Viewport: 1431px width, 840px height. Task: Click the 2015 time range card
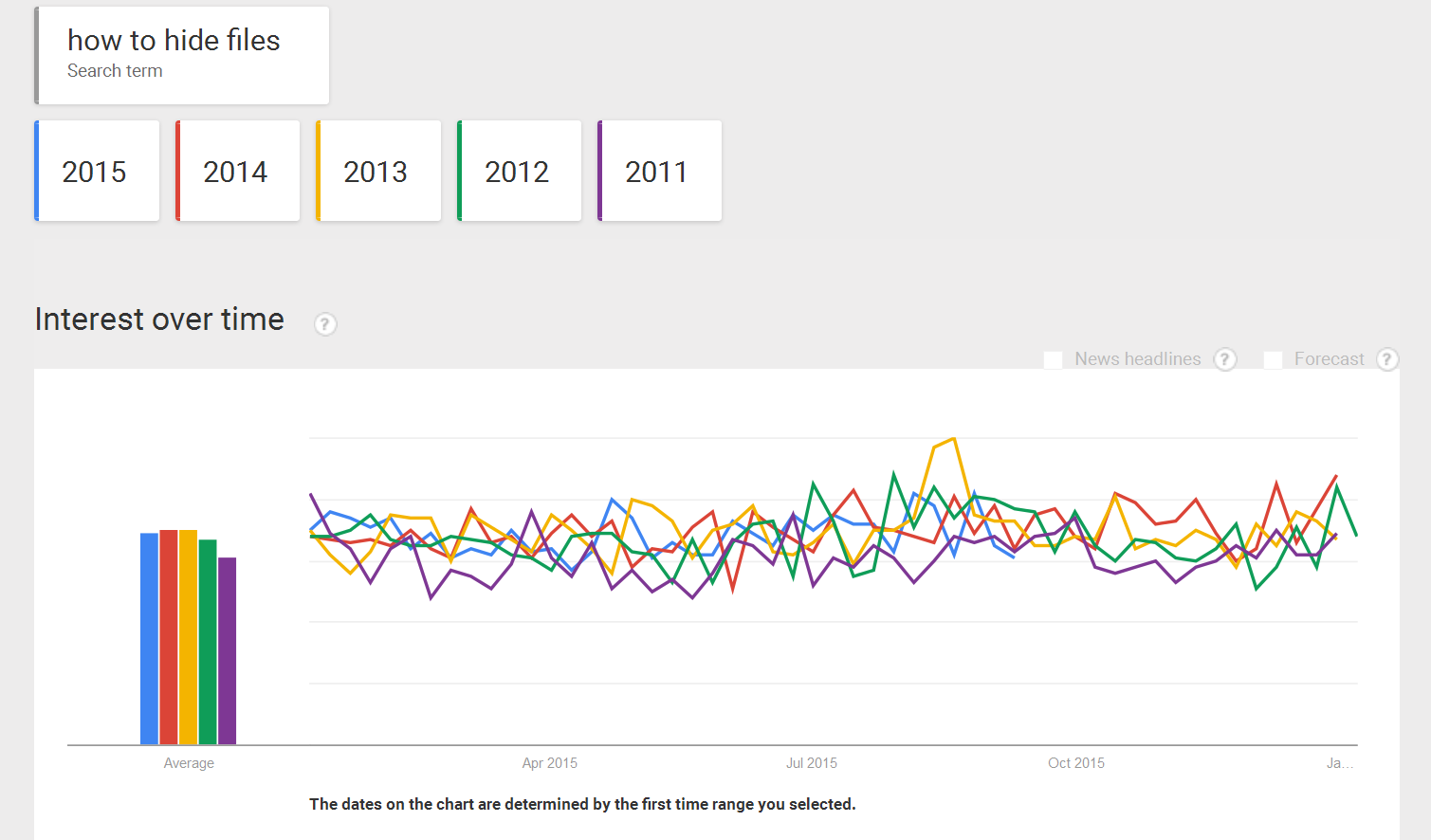(x=97, y=172)
